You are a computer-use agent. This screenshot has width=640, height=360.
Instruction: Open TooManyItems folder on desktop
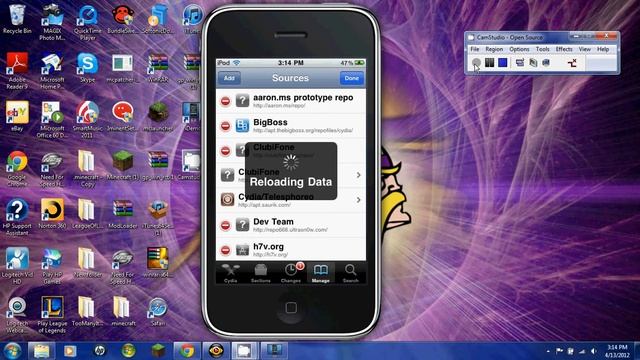(87, 311)
